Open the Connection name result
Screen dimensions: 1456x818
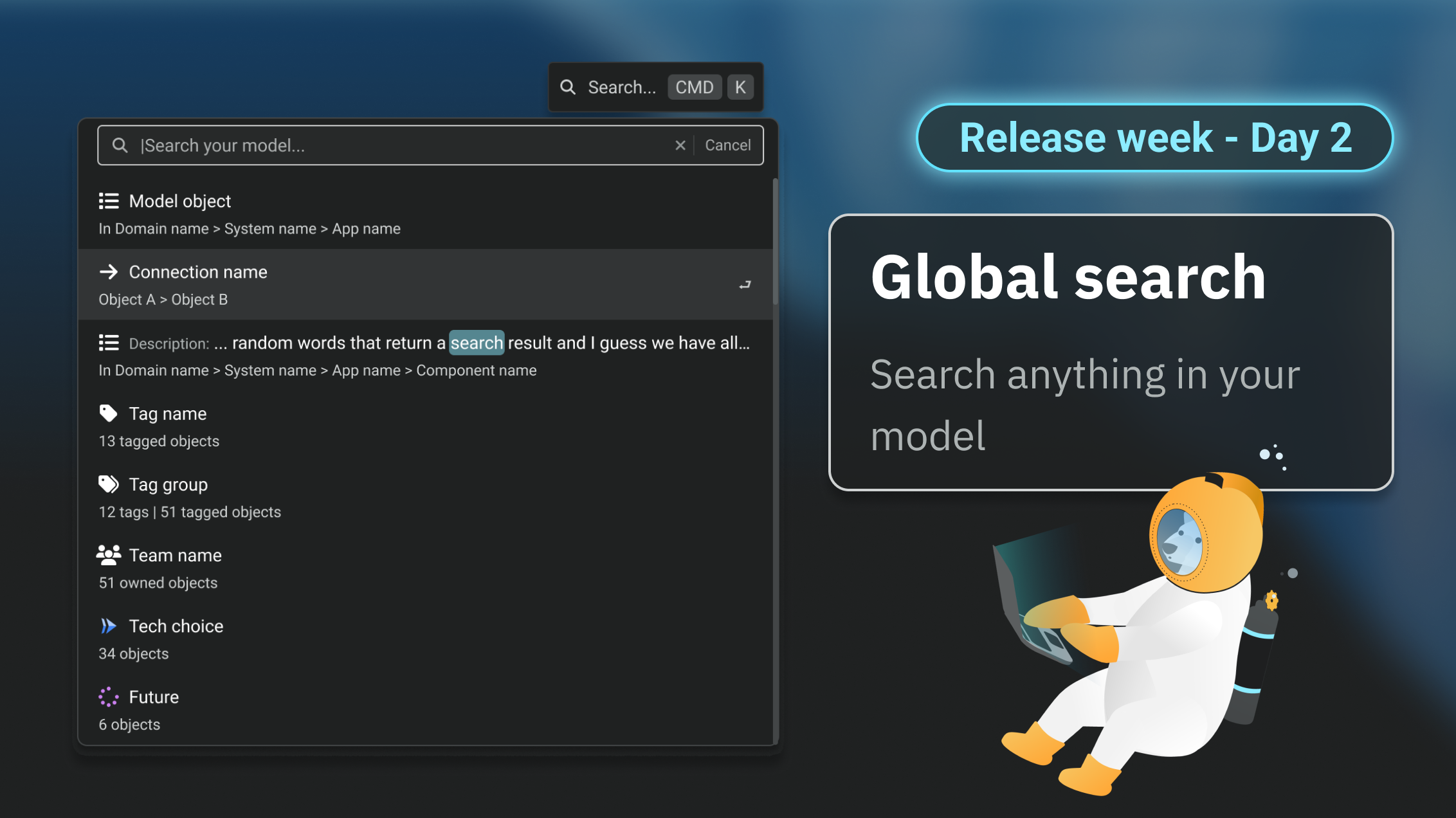[425, 285]
